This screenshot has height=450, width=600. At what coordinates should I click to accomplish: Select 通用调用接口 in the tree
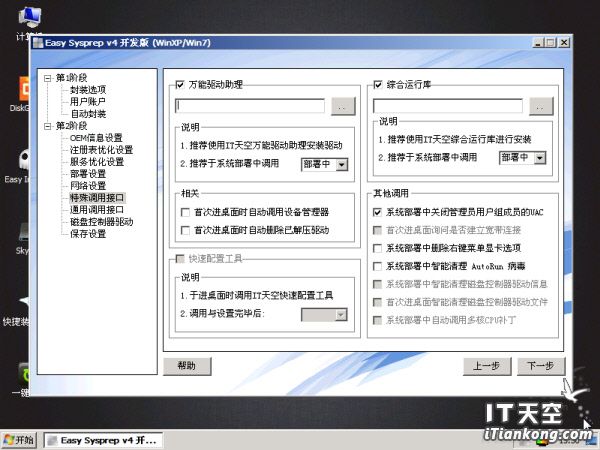[97, 210]
